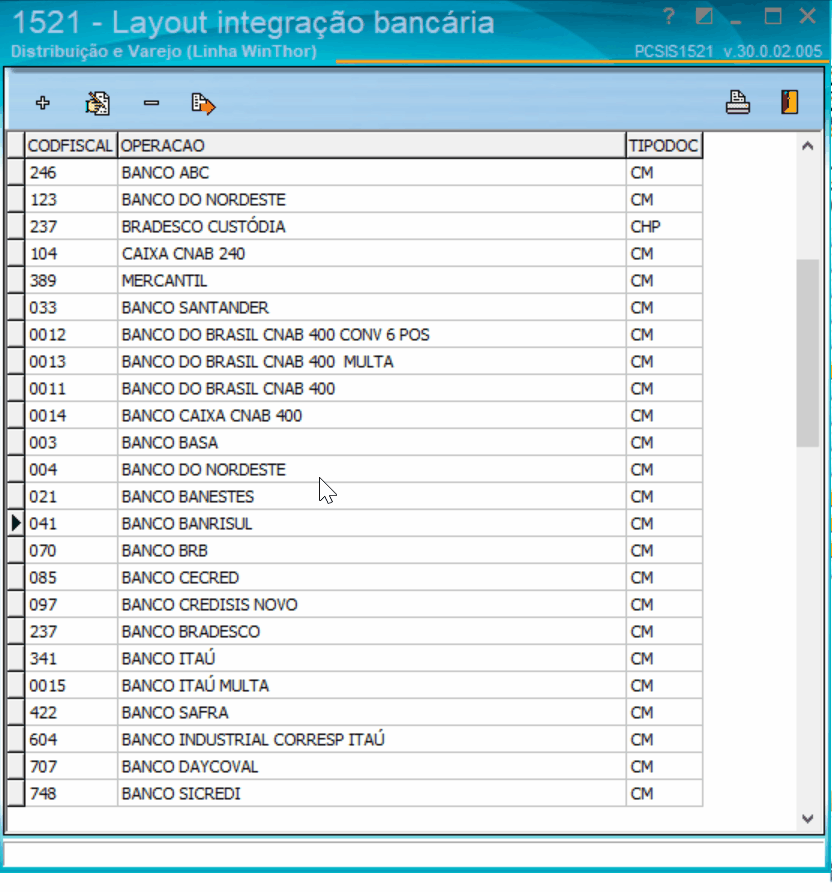832x892 pixels.
Task: Click the empty status field at bottom
Action: tap(413, 854)
